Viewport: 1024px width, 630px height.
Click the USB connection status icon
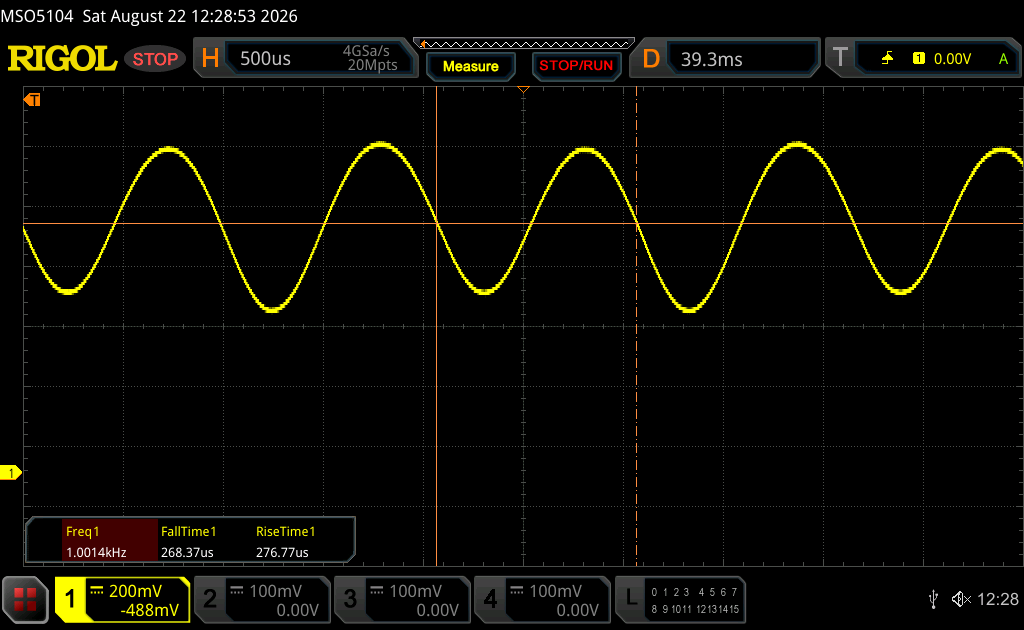[x=933, y=599]
